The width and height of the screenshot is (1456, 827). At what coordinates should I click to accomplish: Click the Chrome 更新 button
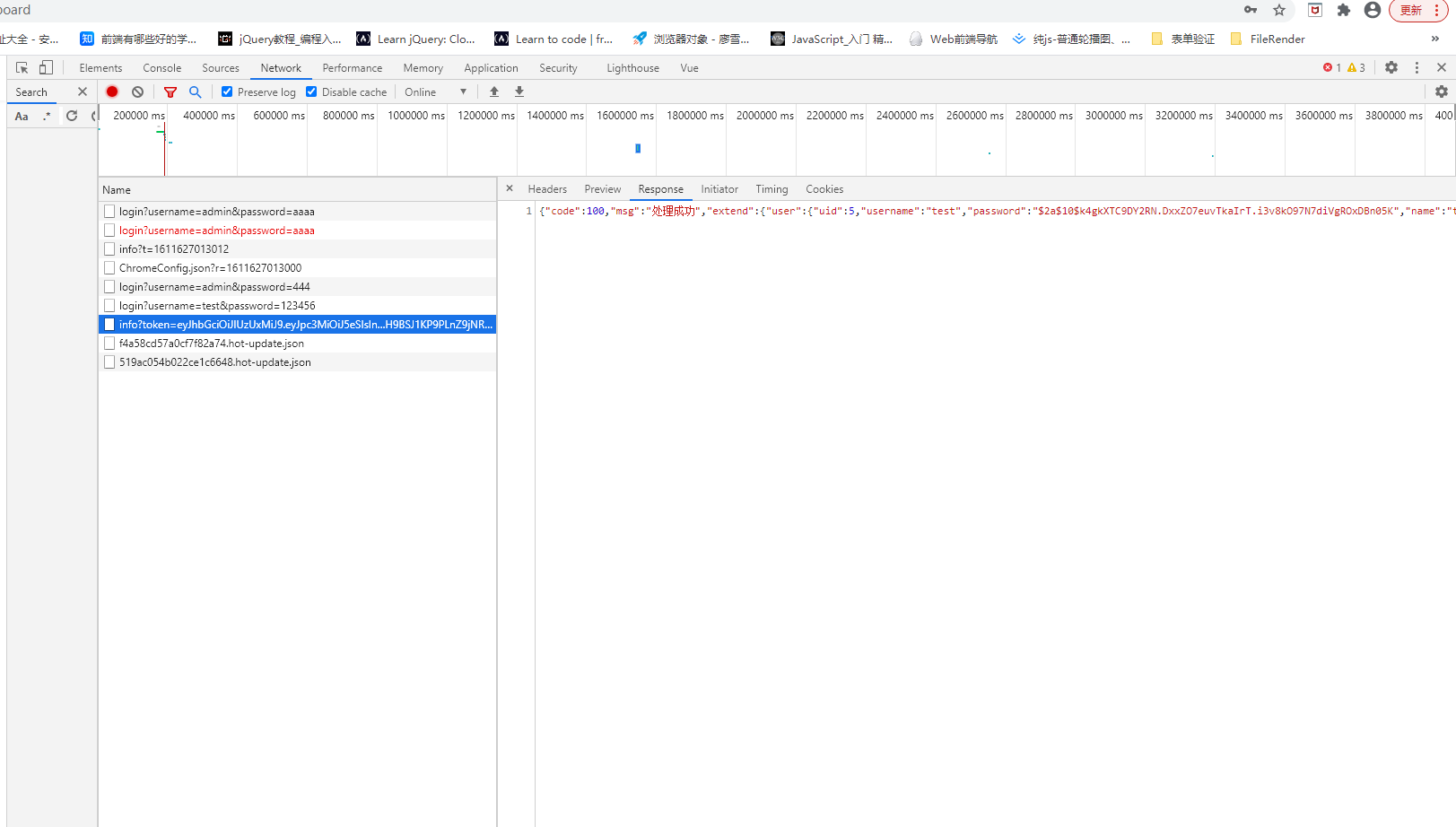click(1411, 10)
